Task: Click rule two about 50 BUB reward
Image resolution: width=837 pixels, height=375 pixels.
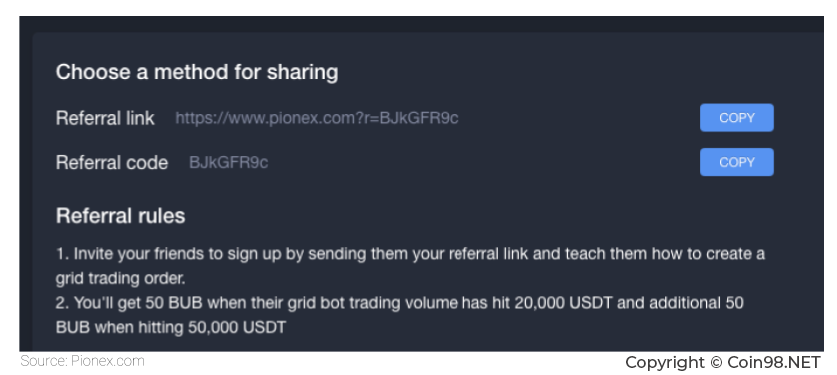Action: [400, 315]
